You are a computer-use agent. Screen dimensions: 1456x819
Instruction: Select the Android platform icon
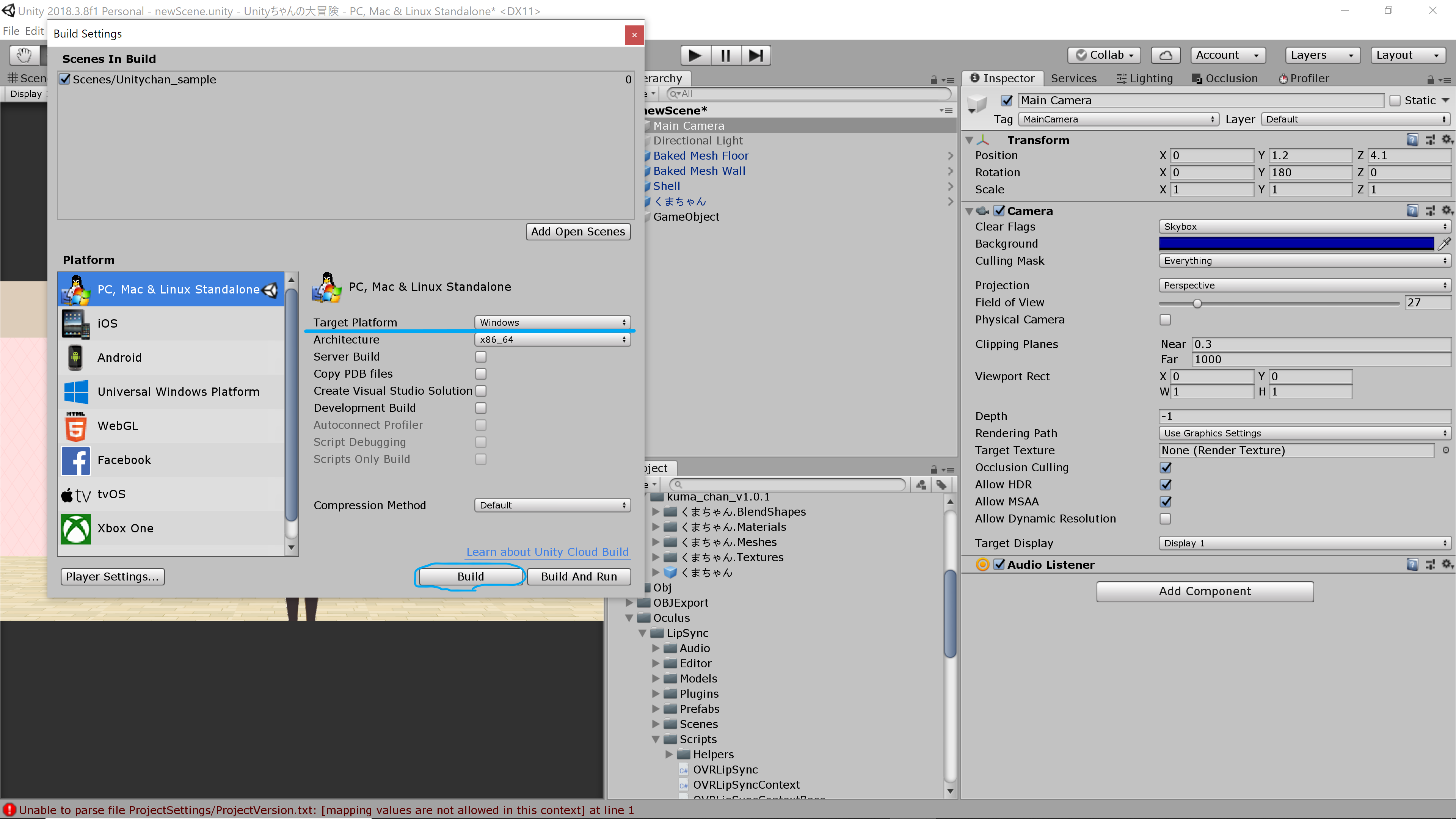76,358
